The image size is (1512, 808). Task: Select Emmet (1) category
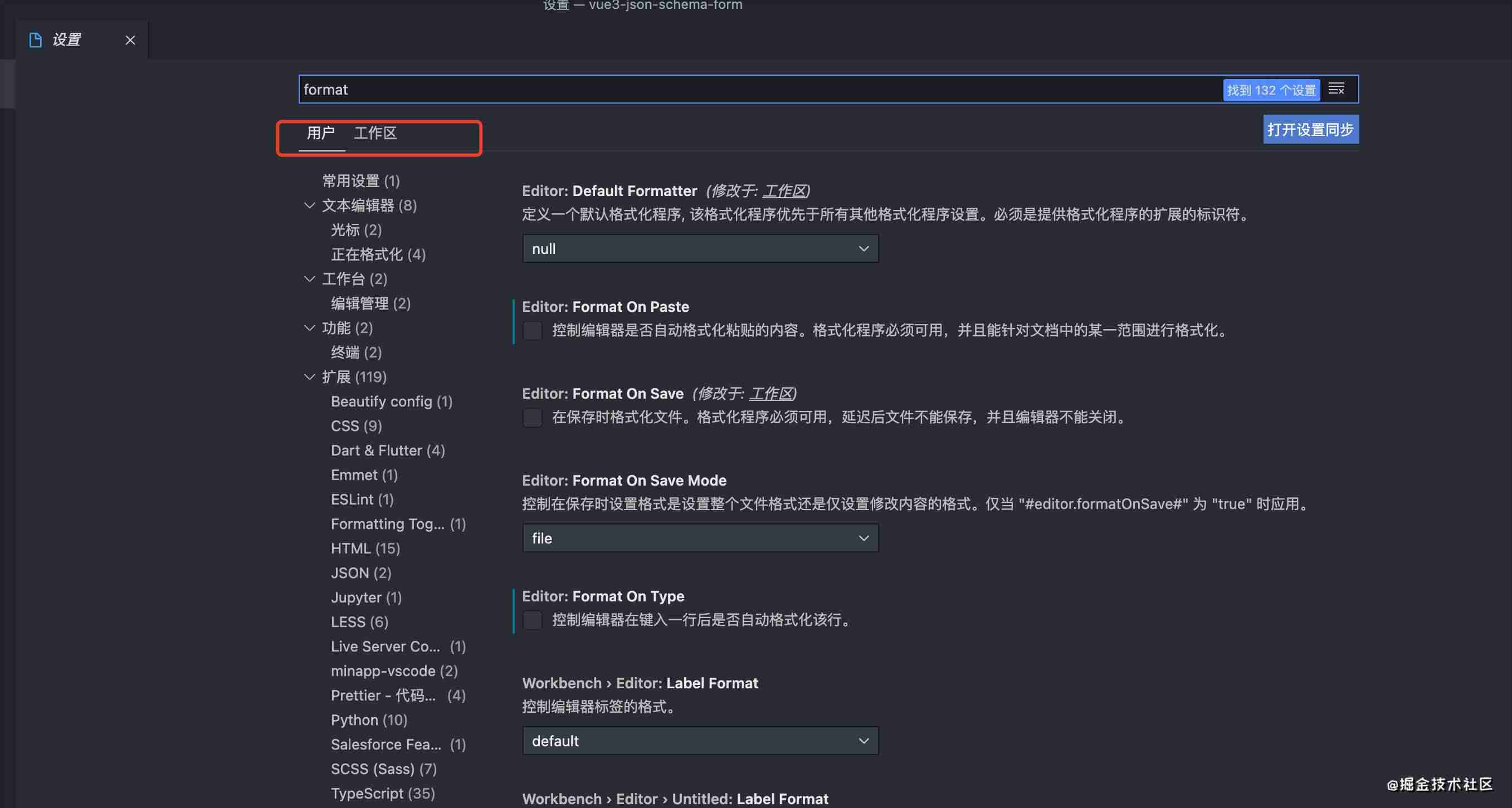364,474
